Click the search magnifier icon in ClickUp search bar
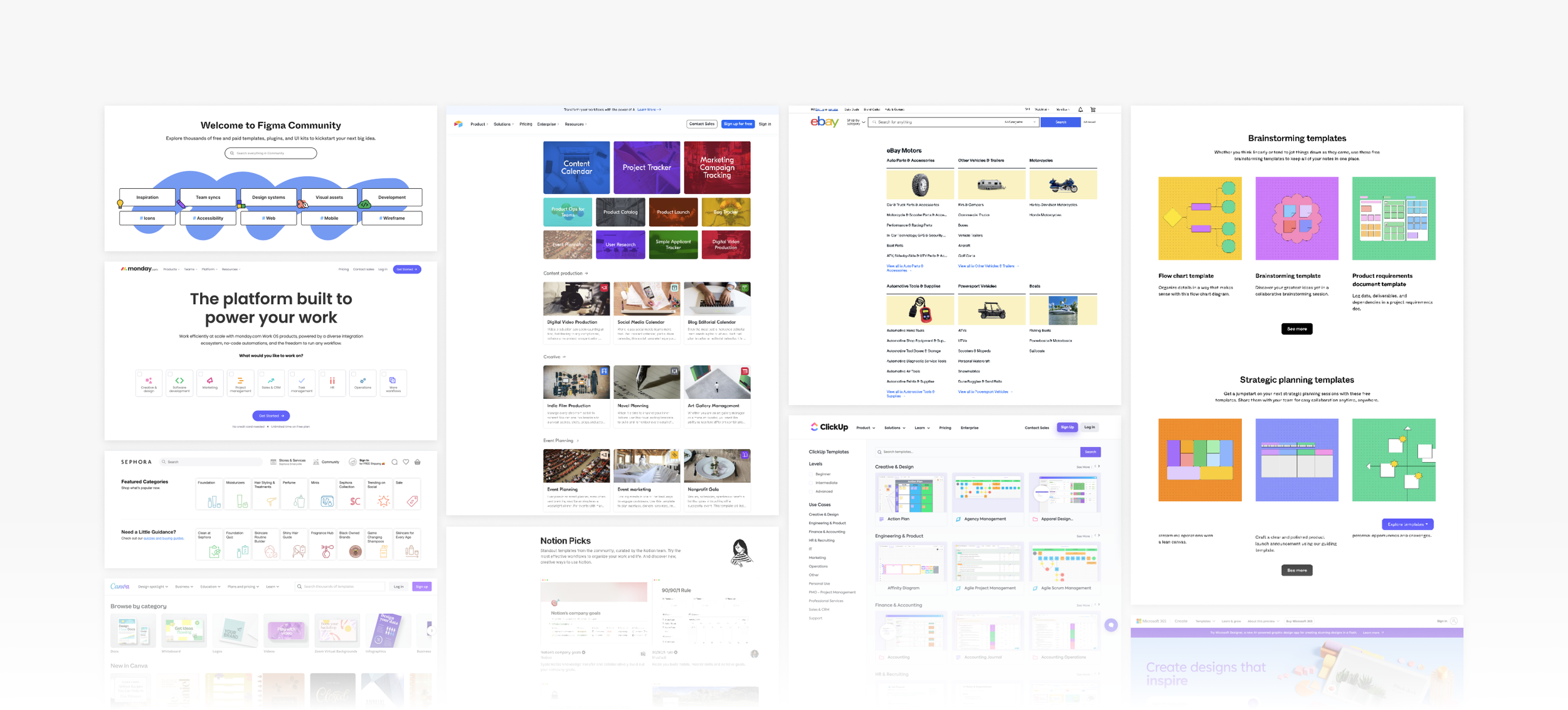This screenshot has width=1568, height=710. coord(878,452)
